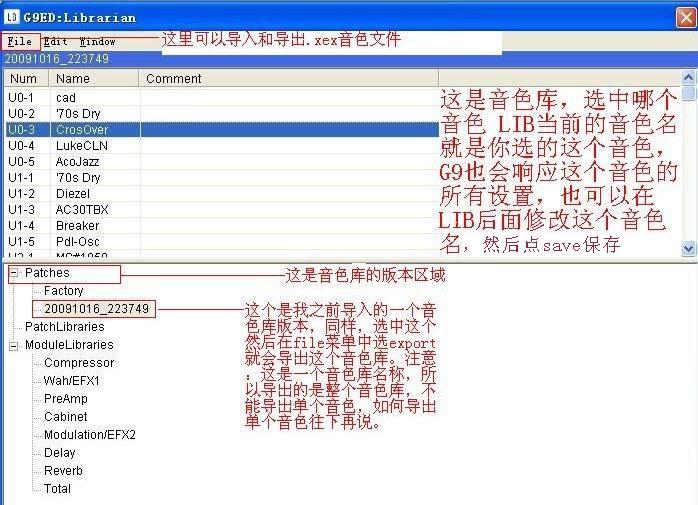The height and width of the screenshot is (505, 698).
Task: Sort the list by Name column header
Action: 94,78
